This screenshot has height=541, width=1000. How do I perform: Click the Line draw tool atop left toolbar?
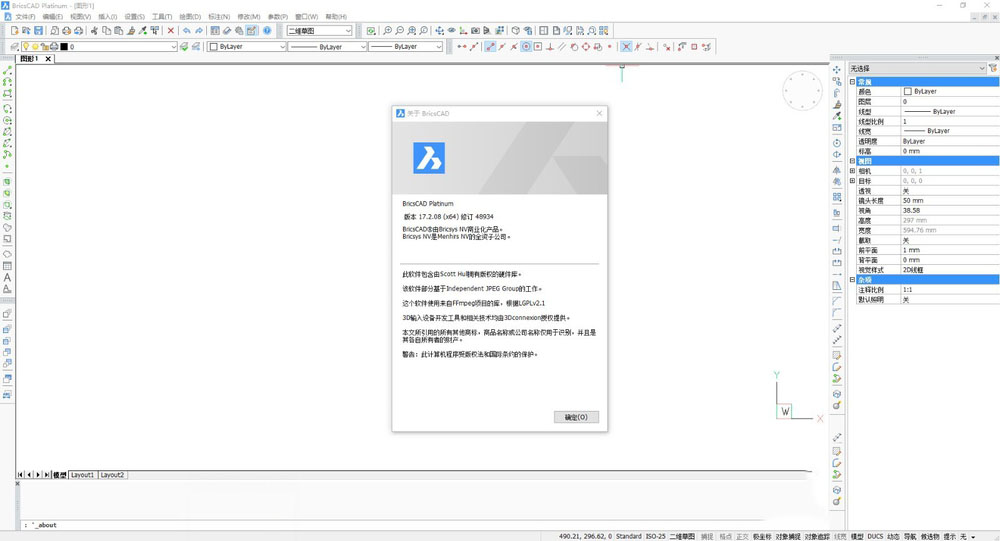[7, 70]
